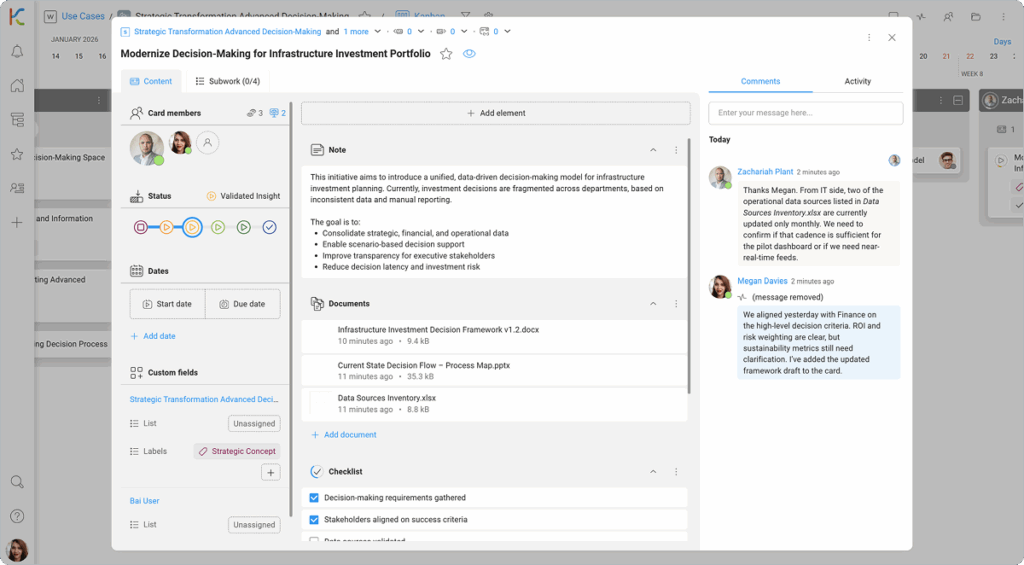Click the 'Add document' link
This screenshot has width=1024, height=565.
343,435
